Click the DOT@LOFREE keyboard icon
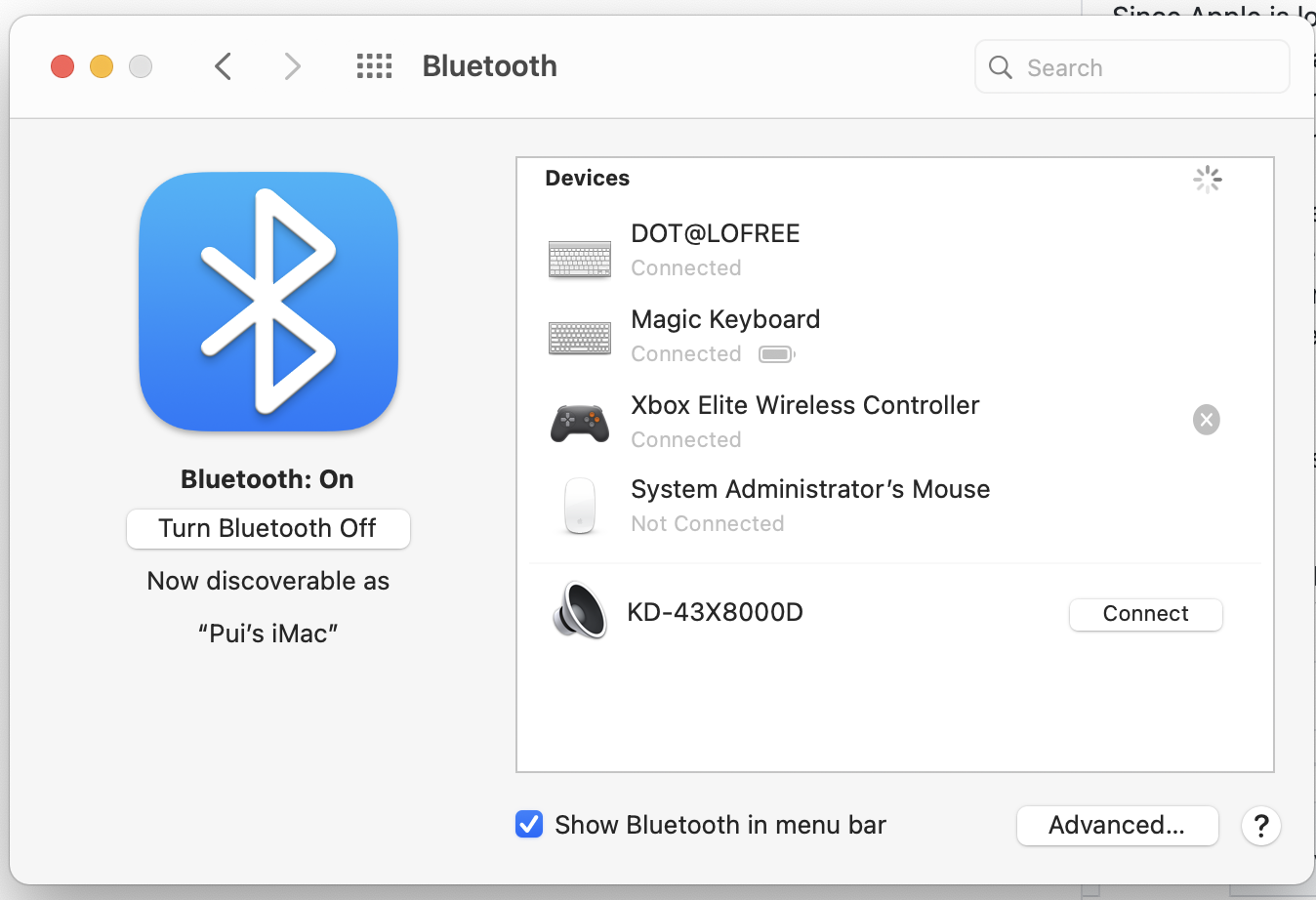Image resolution: width=1316 pixels, height=900 pixels. (x=580, y=260)
